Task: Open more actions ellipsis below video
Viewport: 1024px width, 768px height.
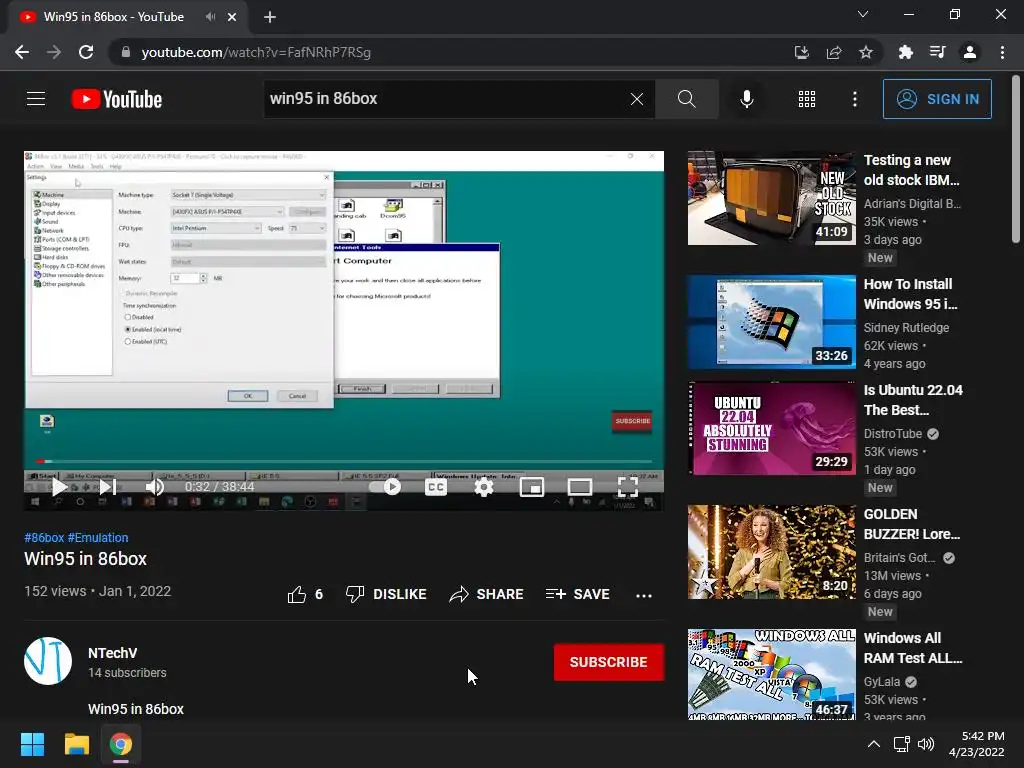Action: (x=644, y=595)
